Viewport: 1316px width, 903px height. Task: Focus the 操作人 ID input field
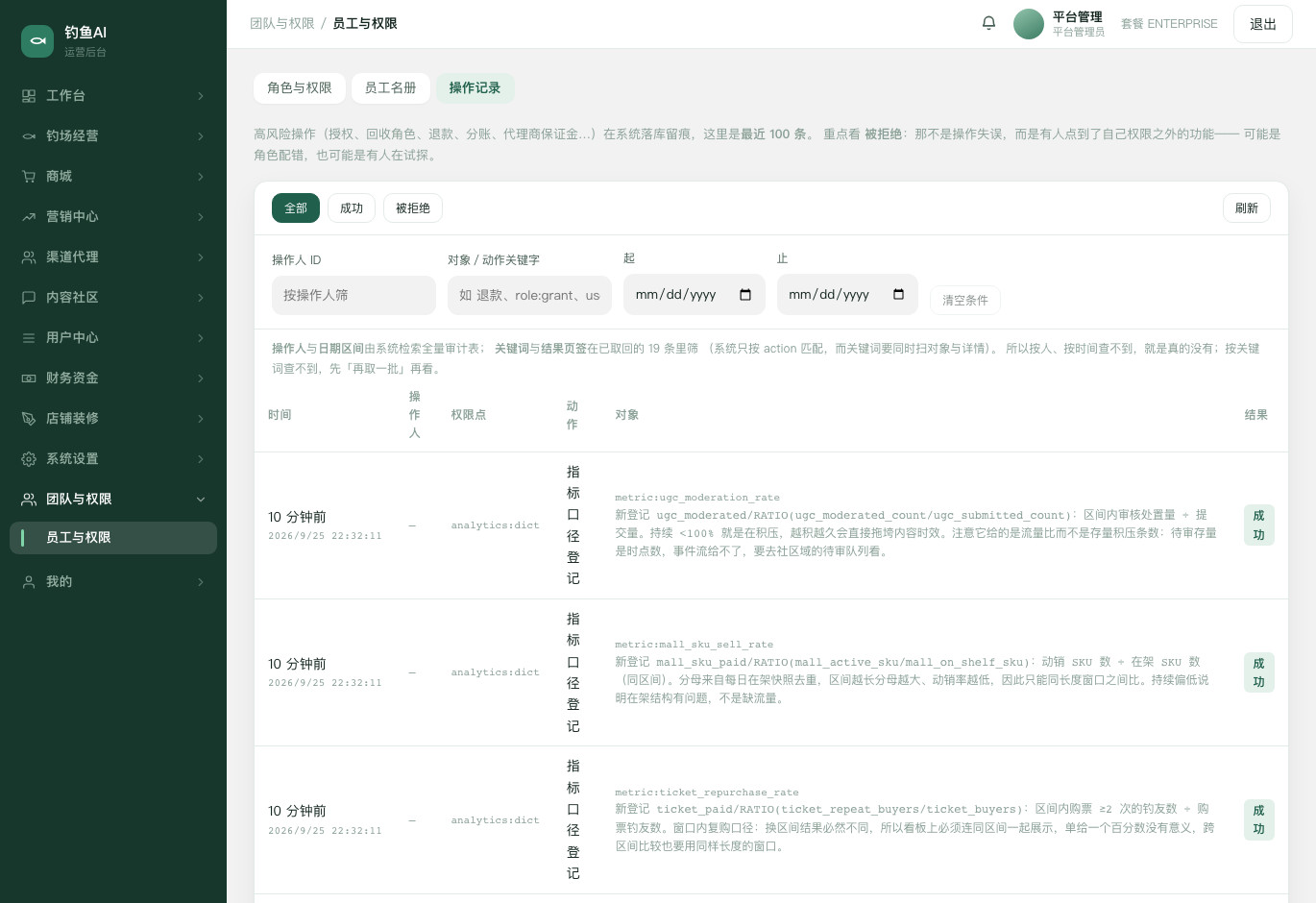pyautogui.click(x=353, y=296)
